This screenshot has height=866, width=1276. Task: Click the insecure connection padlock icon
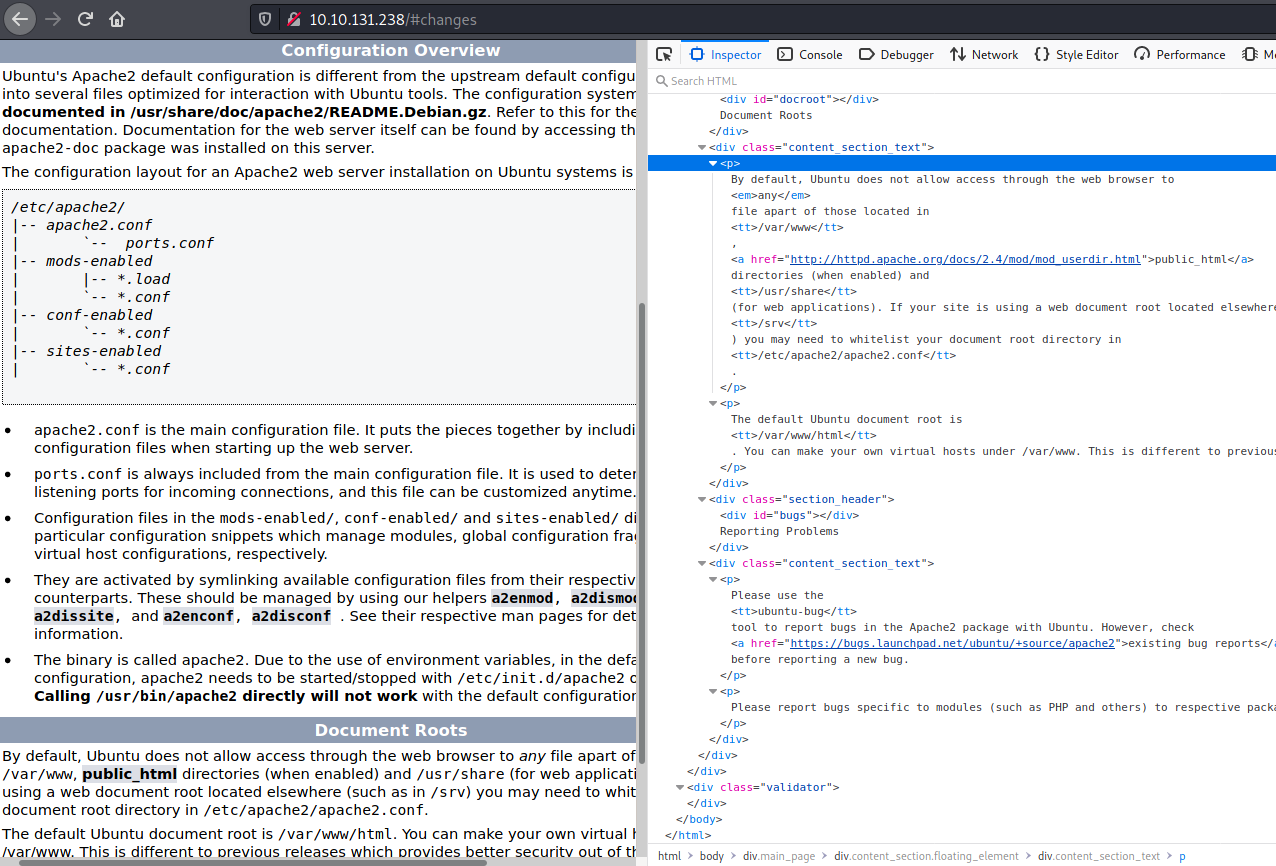tap(294, 19)
